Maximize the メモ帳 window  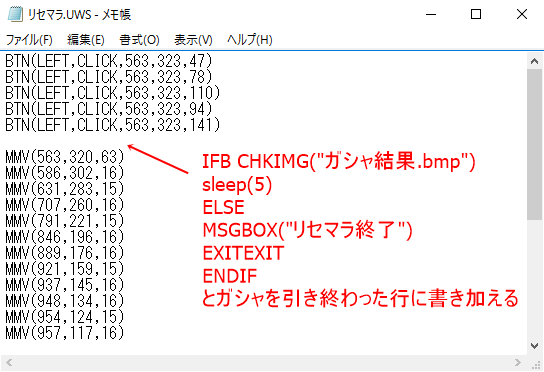point(476,15)
